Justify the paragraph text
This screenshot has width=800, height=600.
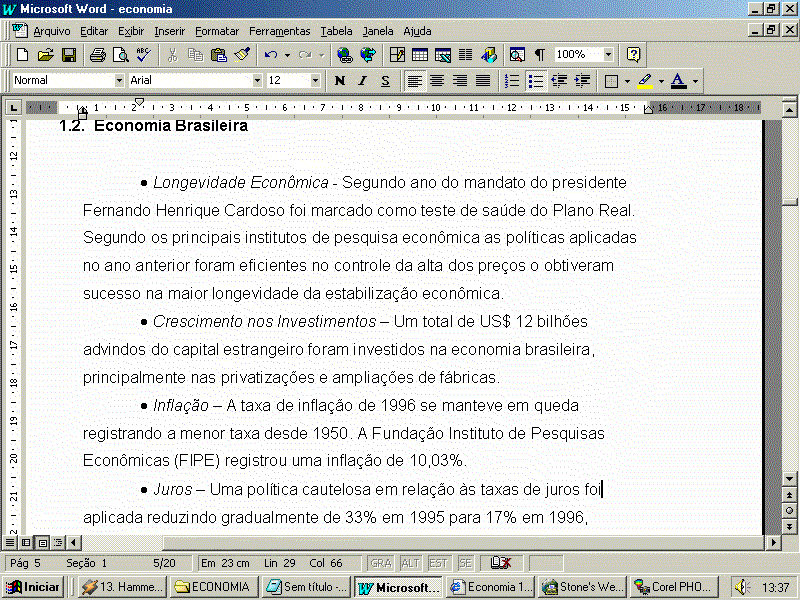(483, 81)
